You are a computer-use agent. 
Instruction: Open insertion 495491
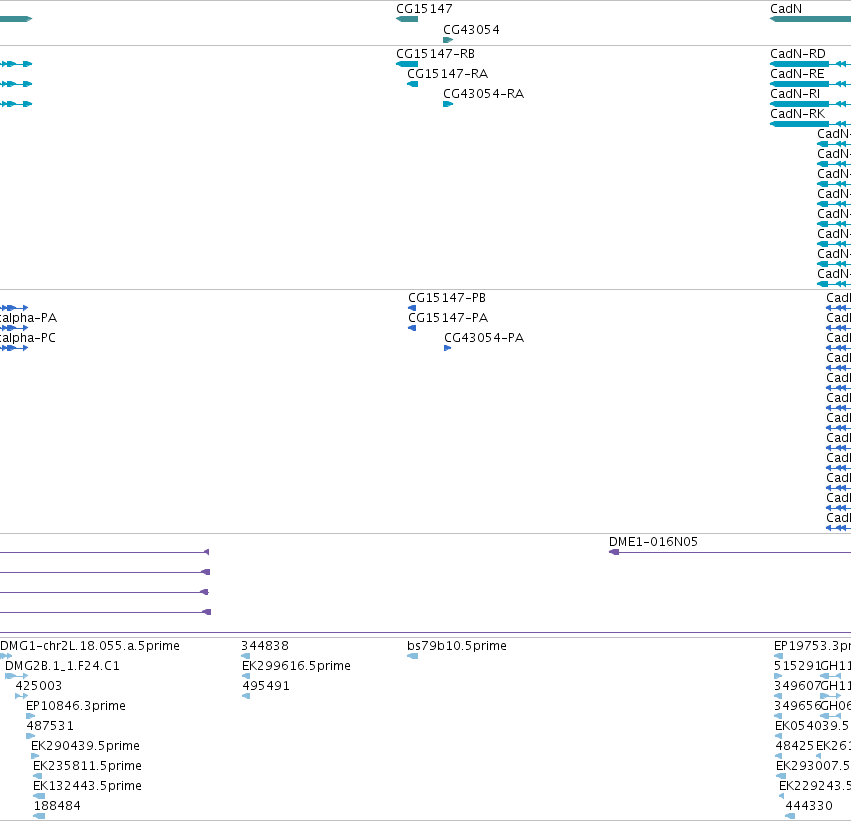266,686
